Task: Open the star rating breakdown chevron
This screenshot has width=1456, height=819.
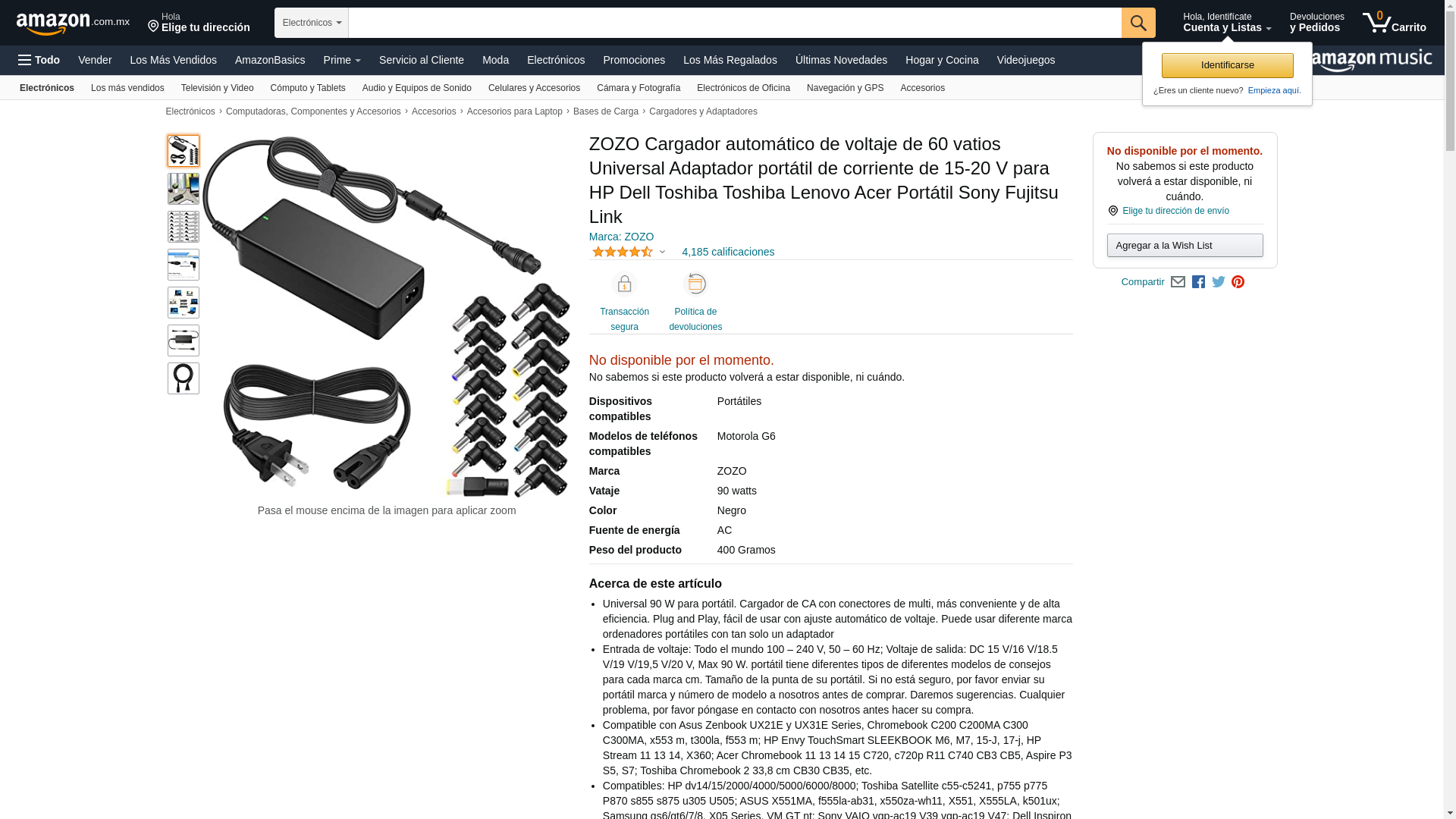Action: tap(662, 252)
